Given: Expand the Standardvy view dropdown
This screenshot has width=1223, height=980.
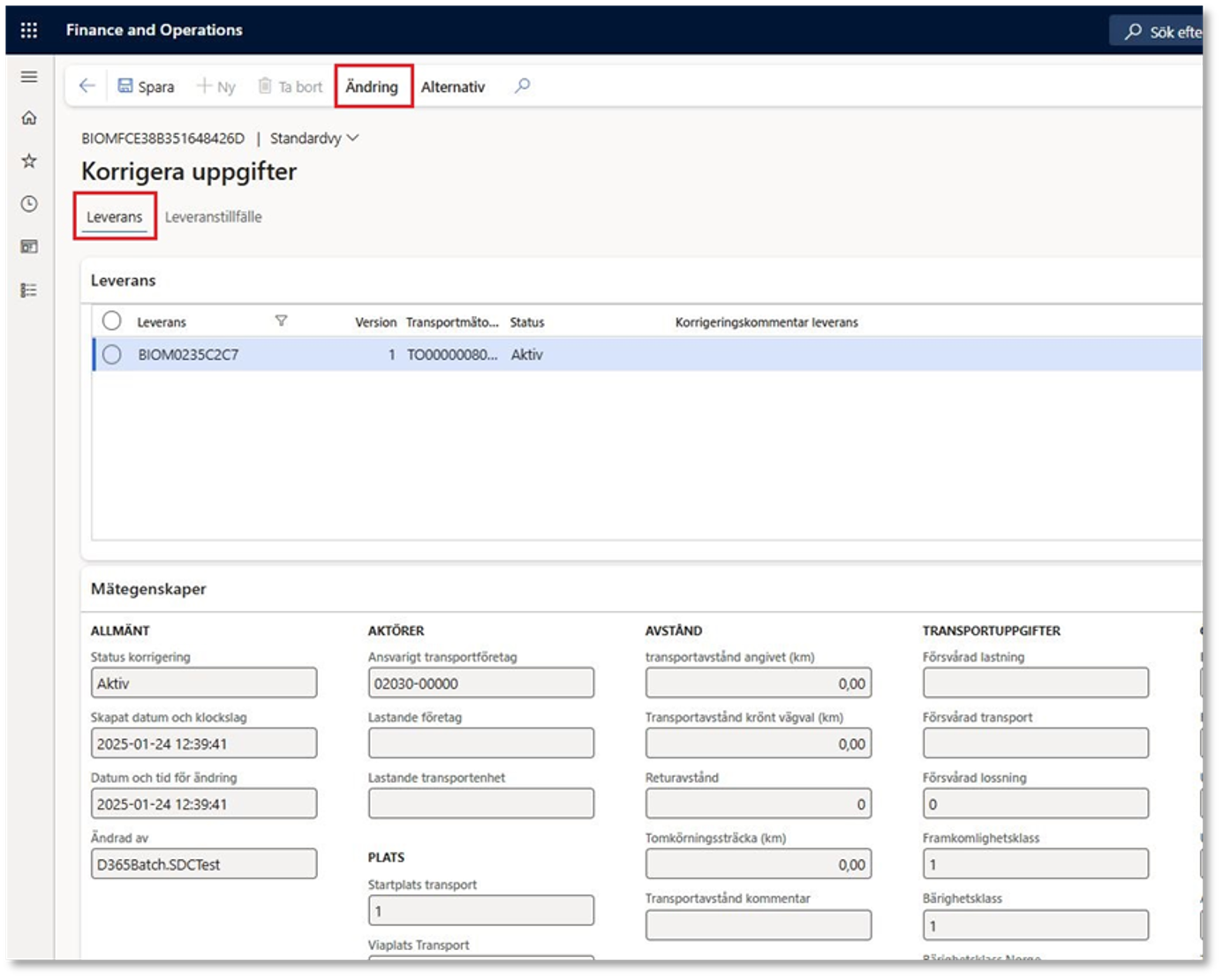Looking at the screenshot, I should [314, 138].
